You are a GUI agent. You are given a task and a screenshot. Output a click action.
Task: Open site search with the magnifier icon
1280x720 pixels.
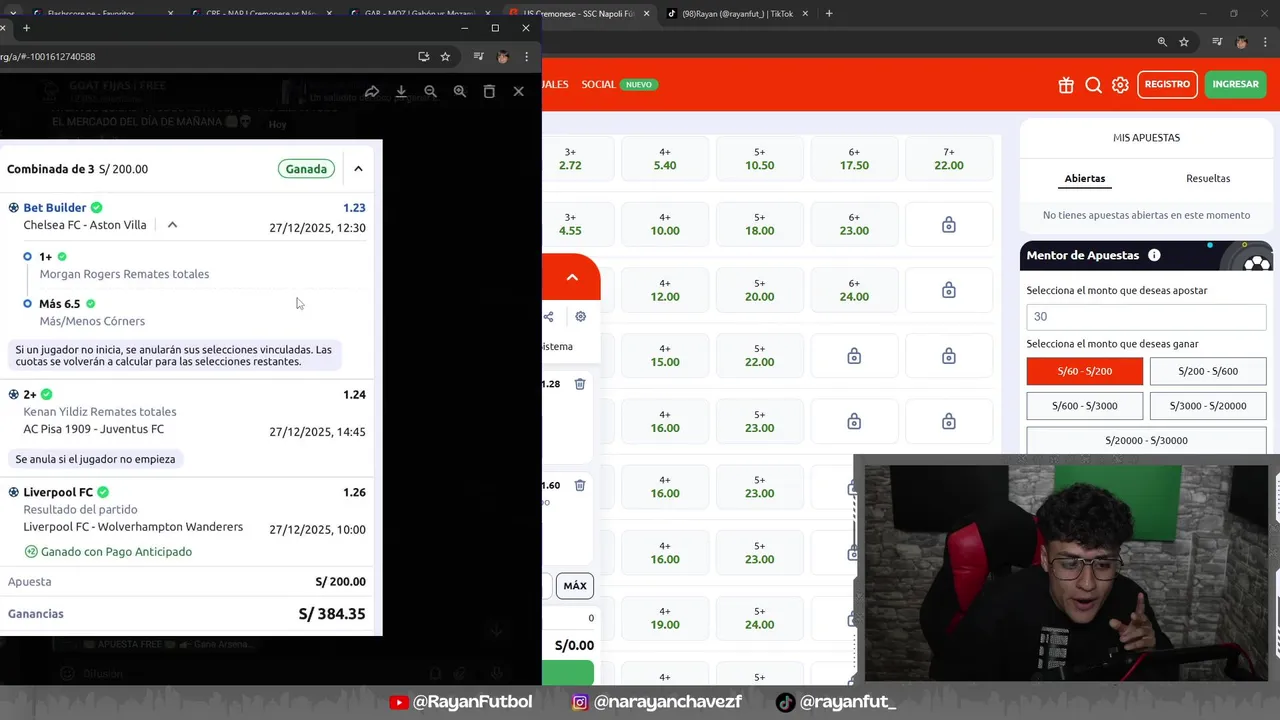(1094, 85)
